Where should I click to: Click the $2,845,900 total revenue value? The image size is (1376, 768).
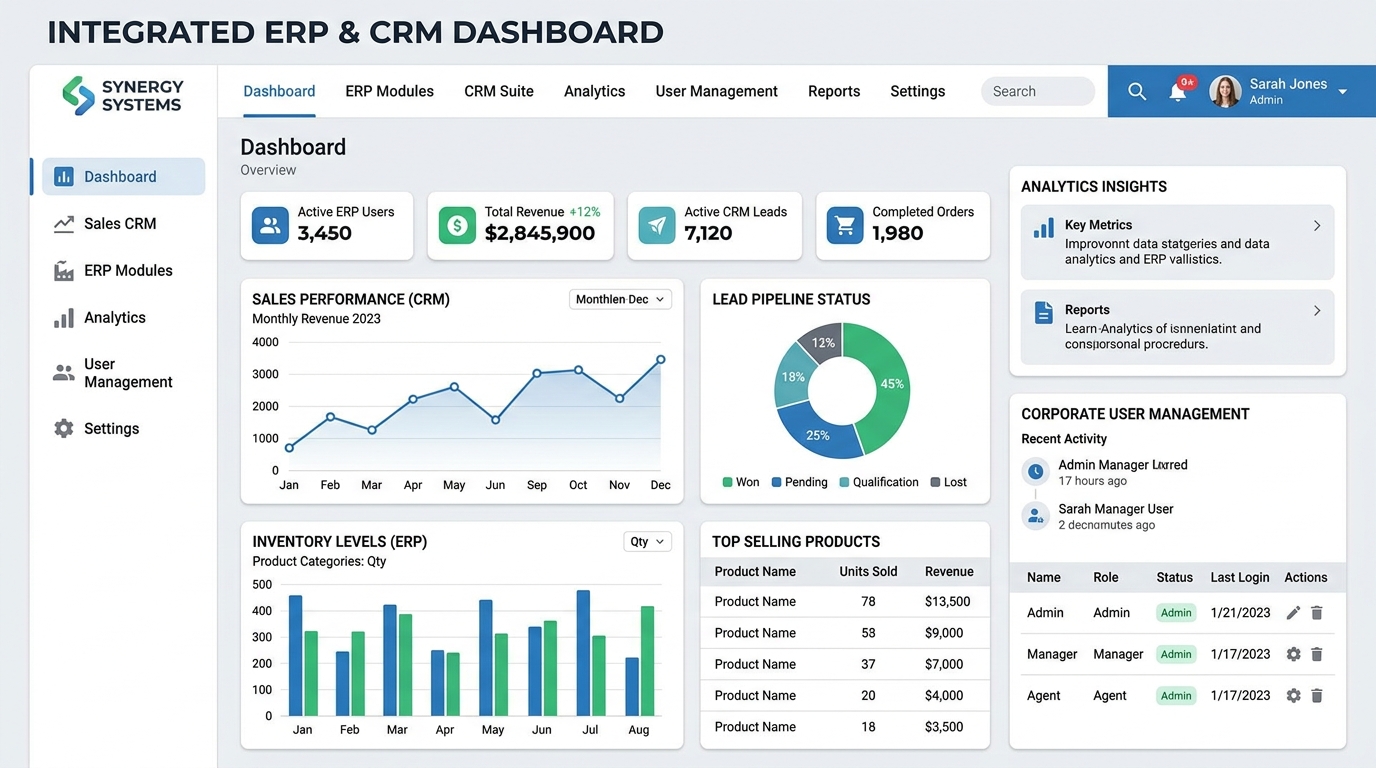540,233
